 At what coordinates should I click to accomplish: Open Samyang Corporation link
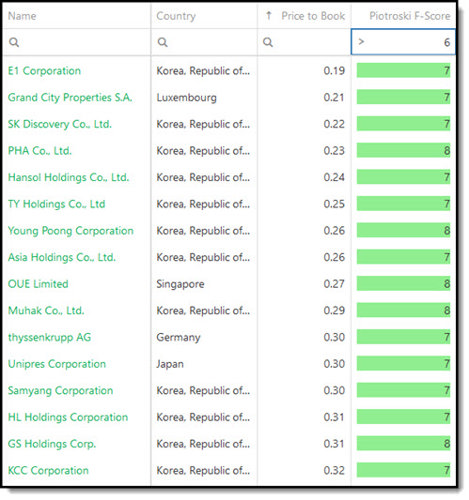60,390
